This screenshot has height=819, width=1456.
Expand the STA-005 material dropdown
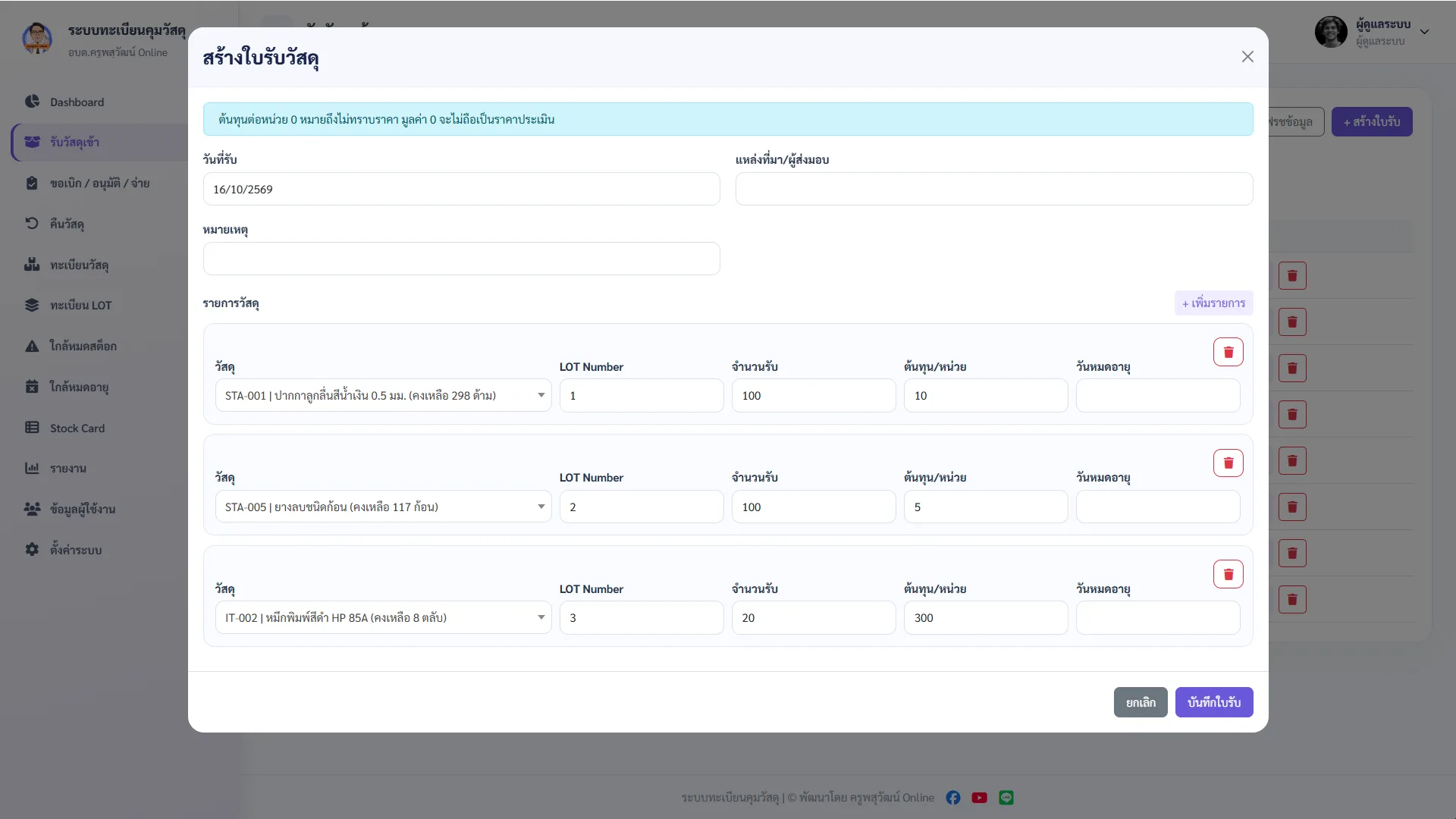541,507
